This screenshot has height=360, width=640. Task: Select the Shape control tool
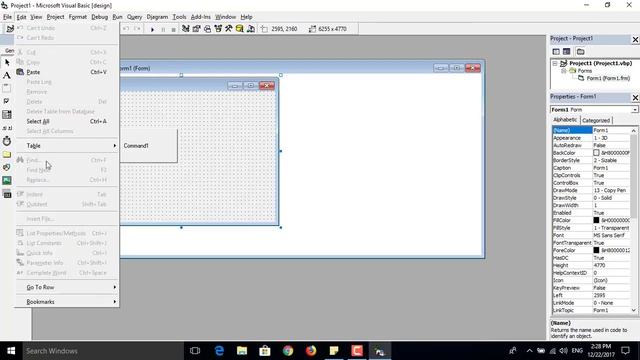(7, 167)
